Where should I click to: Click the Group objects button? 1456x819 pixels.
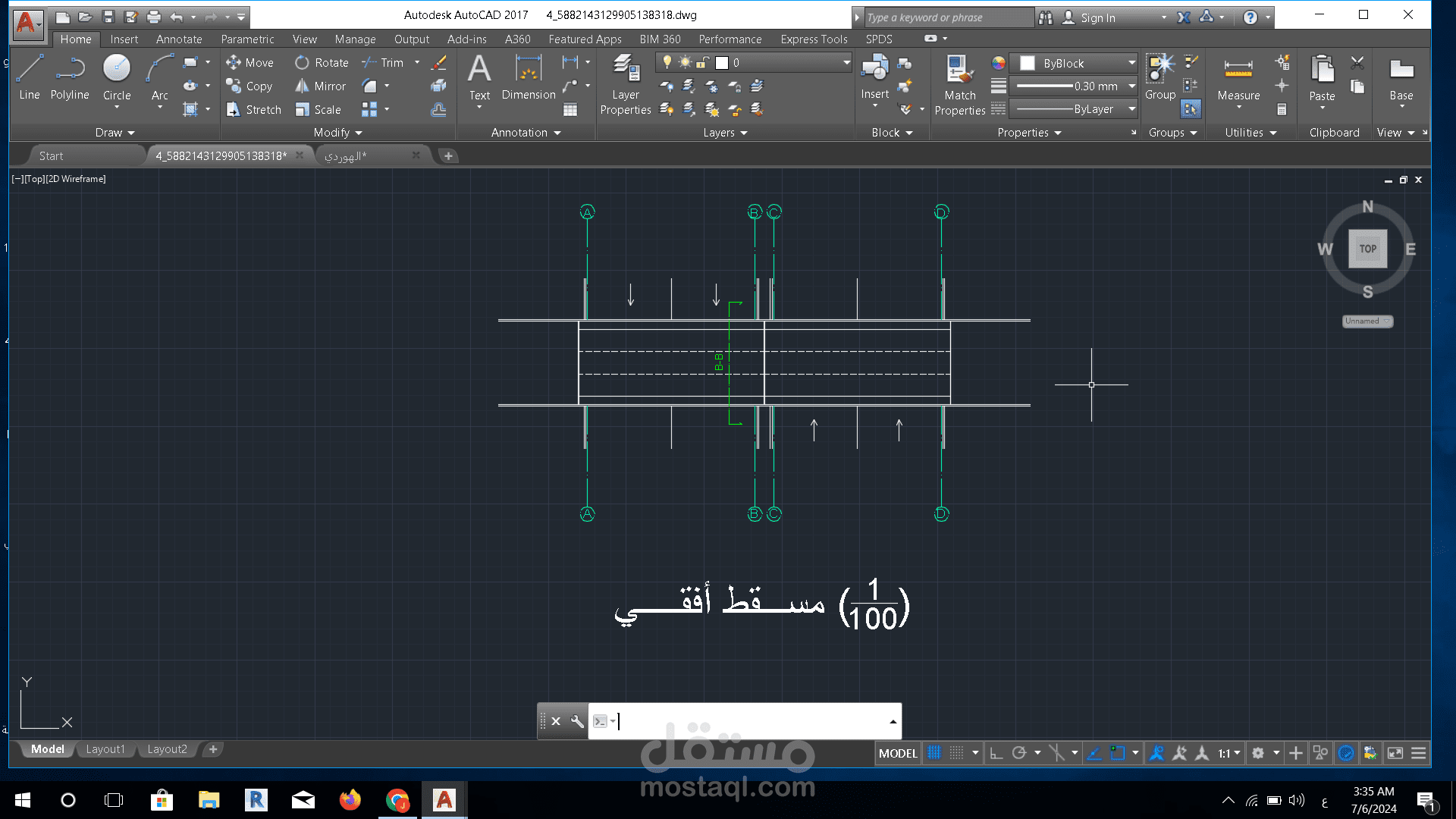tap(1160, 77)
